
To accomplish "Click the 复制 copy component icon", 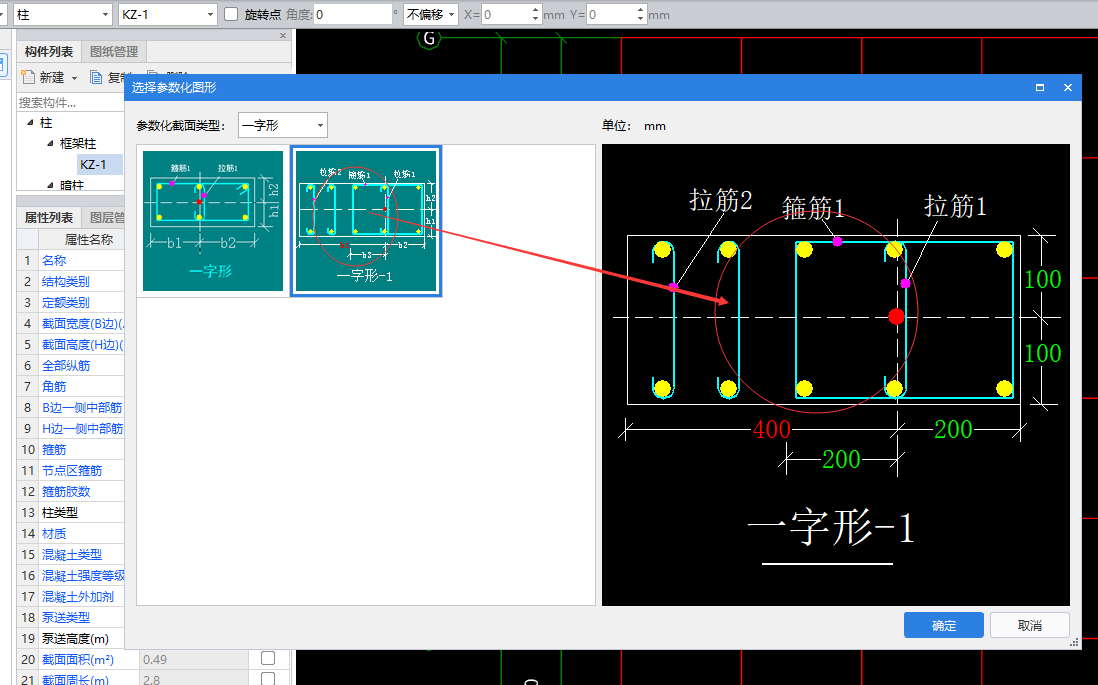I will tap(97, 77).
